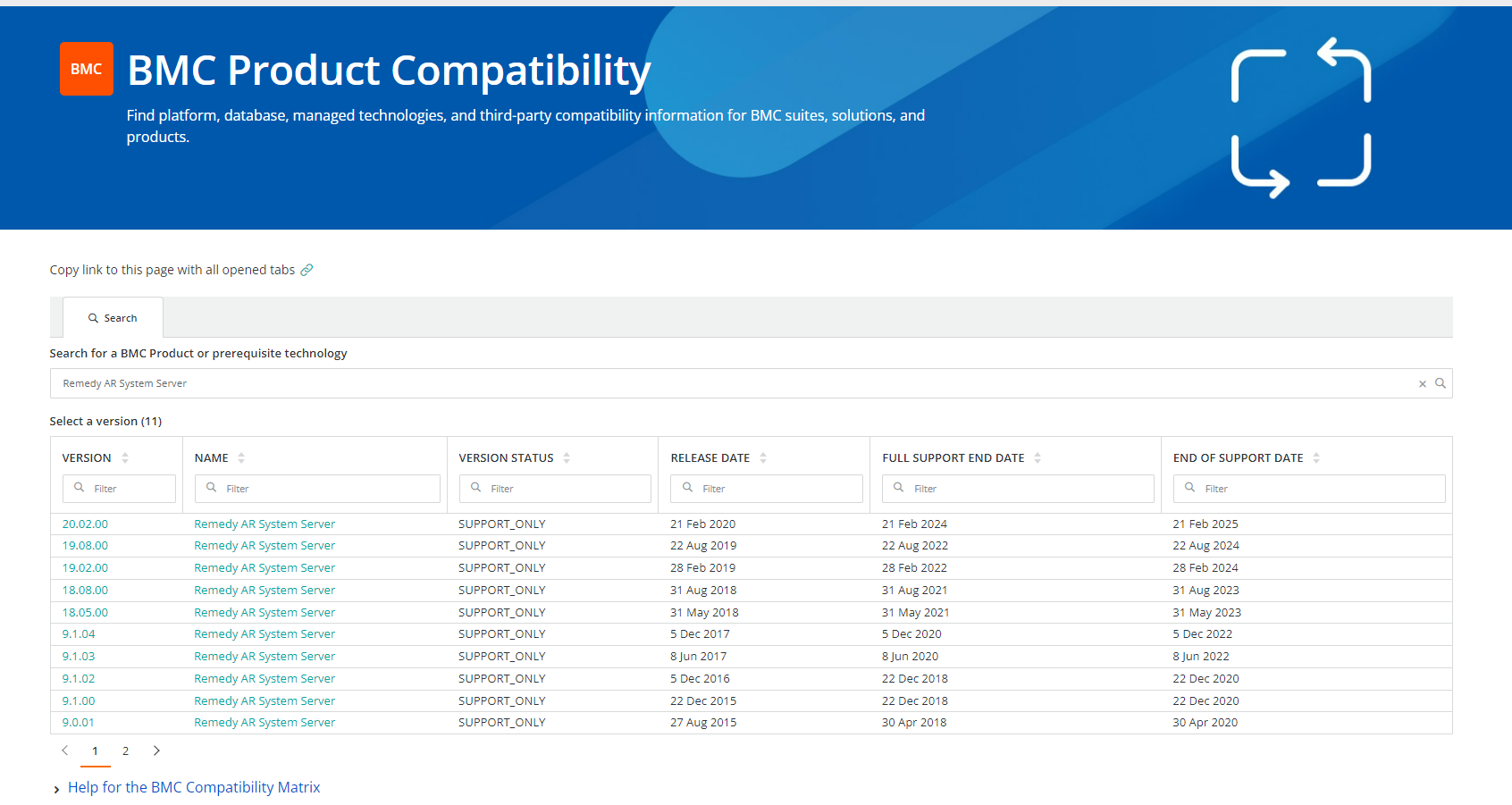Open version 18.05.00 link
Image resolution: width=1512 pixels, height=805 pixels.
pos(85,612)
